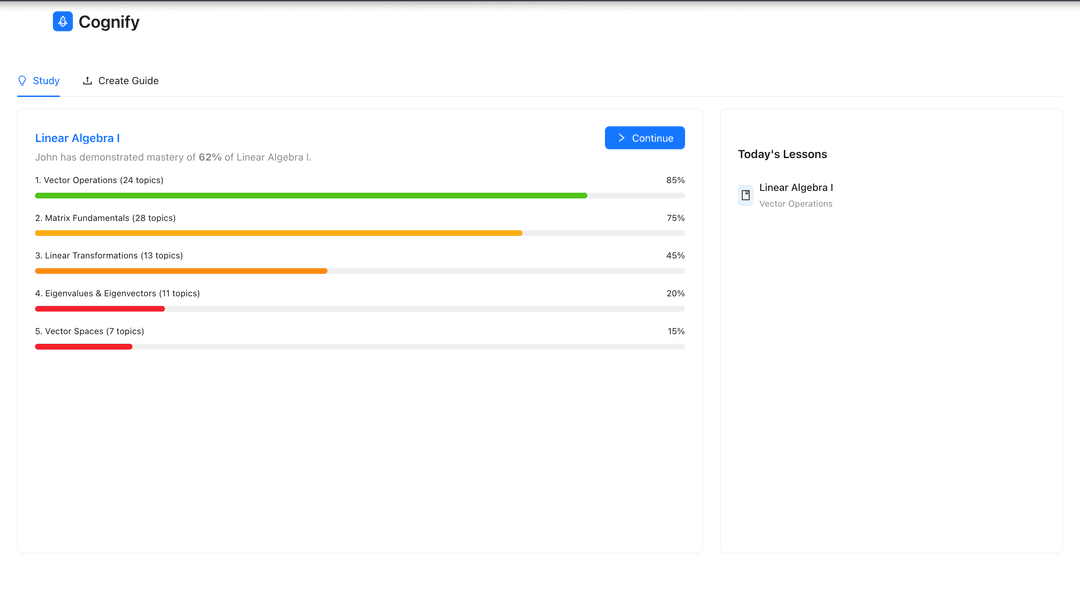This screenshot has width=1080, height=589.
Task: Click the green Vector Operations progress bar
Action: coord(311,196)
